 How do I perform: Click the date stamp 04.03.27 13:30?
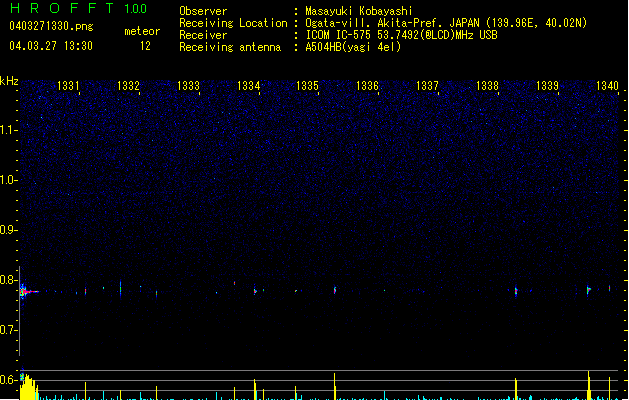51,46
